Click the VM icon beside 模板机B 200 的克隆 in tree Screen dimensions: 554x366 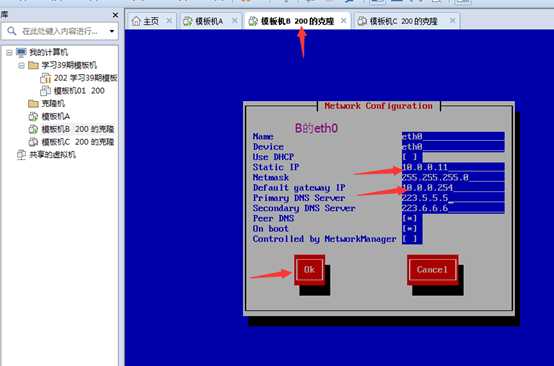33,129
